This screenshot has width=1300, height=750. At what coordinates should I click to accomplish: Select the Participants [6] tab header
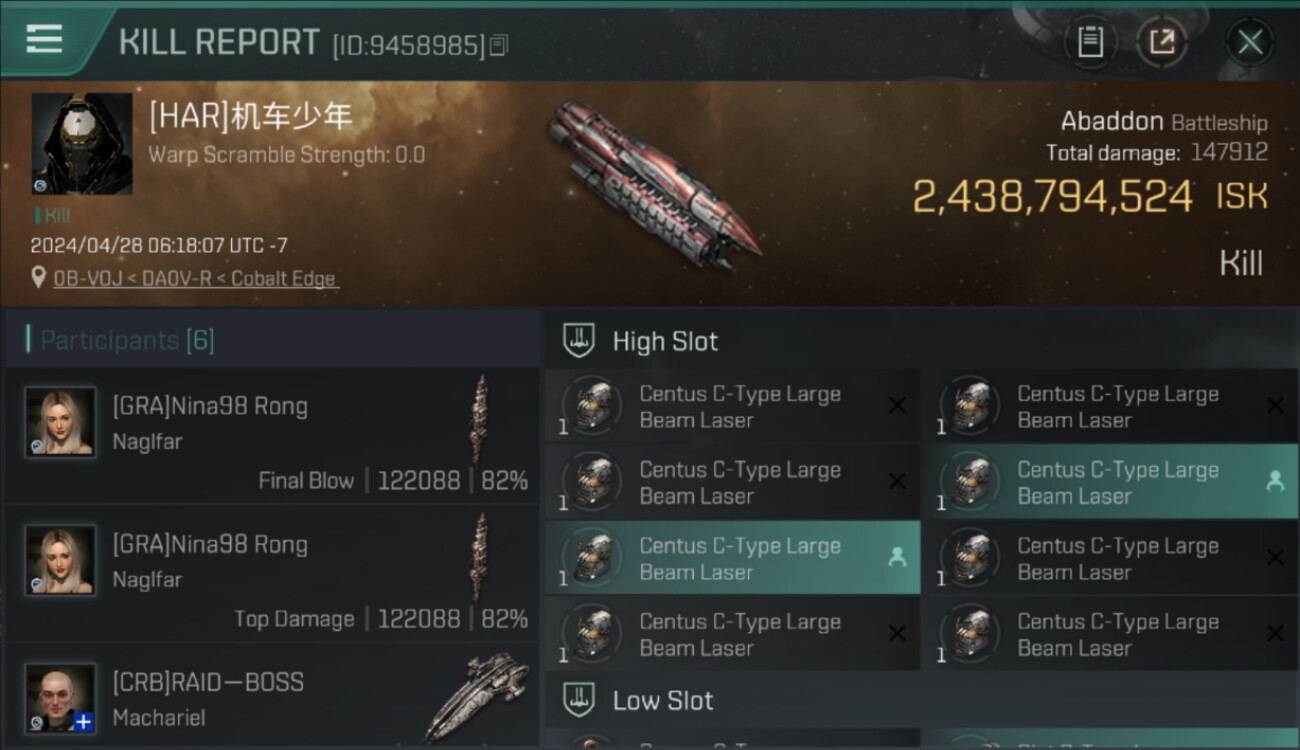pyautogui.click(x=127, y=340)
